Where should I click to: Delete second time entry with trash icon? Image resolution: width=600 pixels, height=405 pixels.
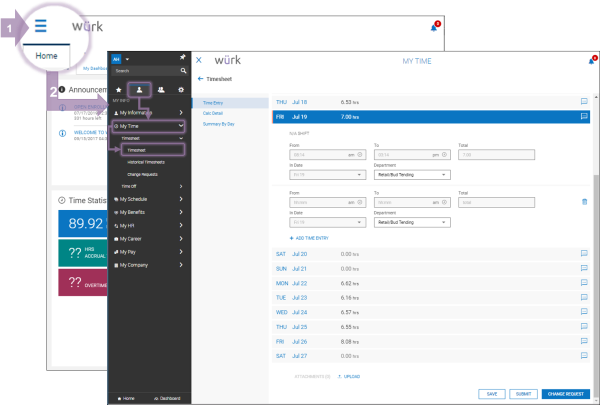pyautogui.click(x=584, y=202)
